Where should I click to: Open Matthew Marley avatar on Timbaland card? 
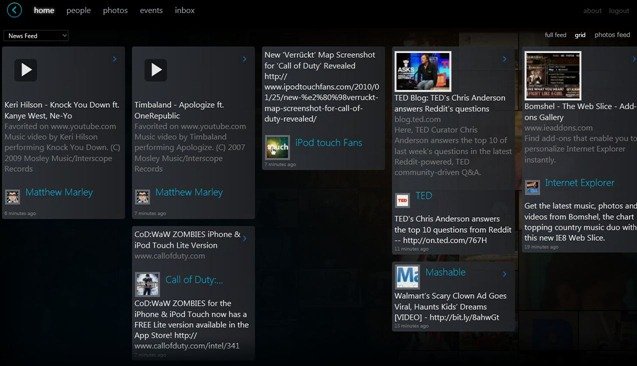click(143, 197)
